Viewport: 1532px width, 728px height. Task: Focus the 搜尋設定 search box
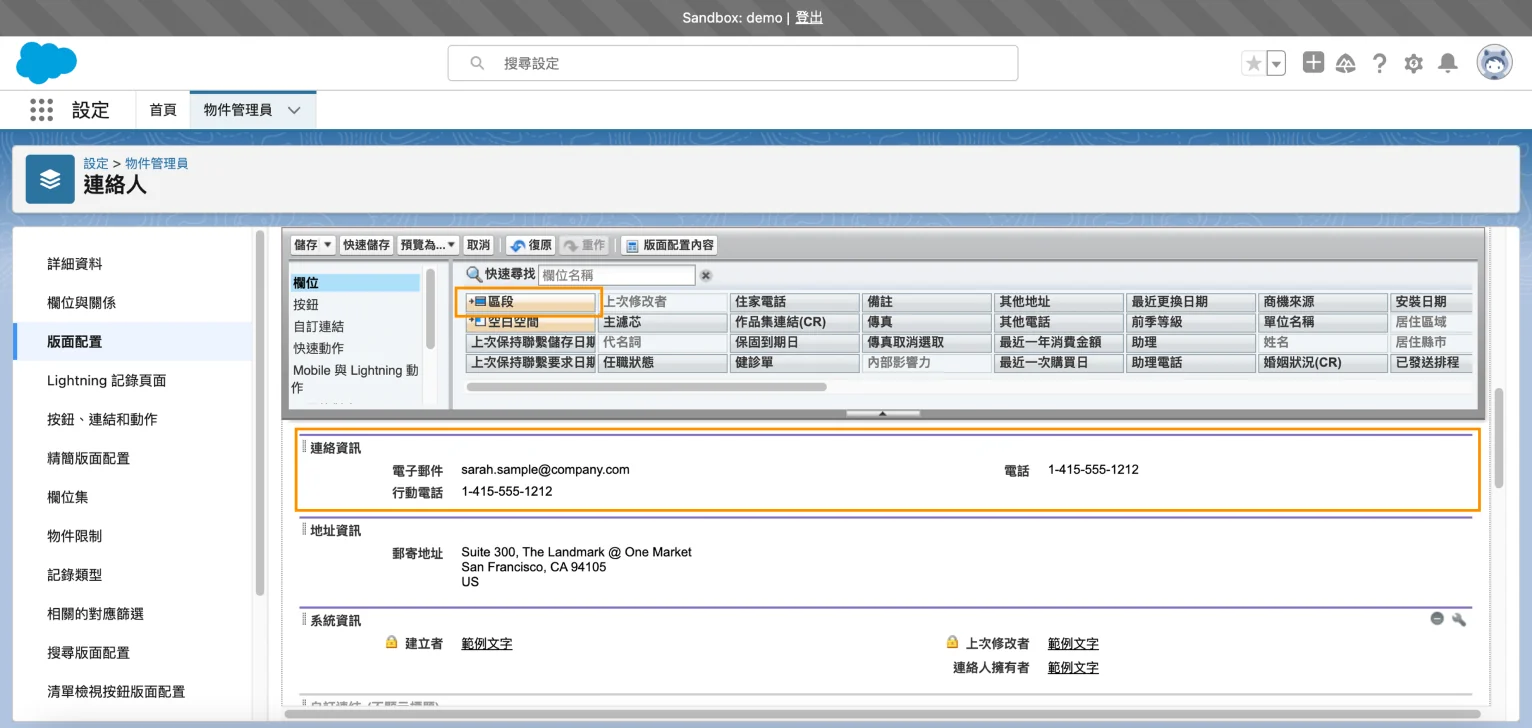point(733,63)
